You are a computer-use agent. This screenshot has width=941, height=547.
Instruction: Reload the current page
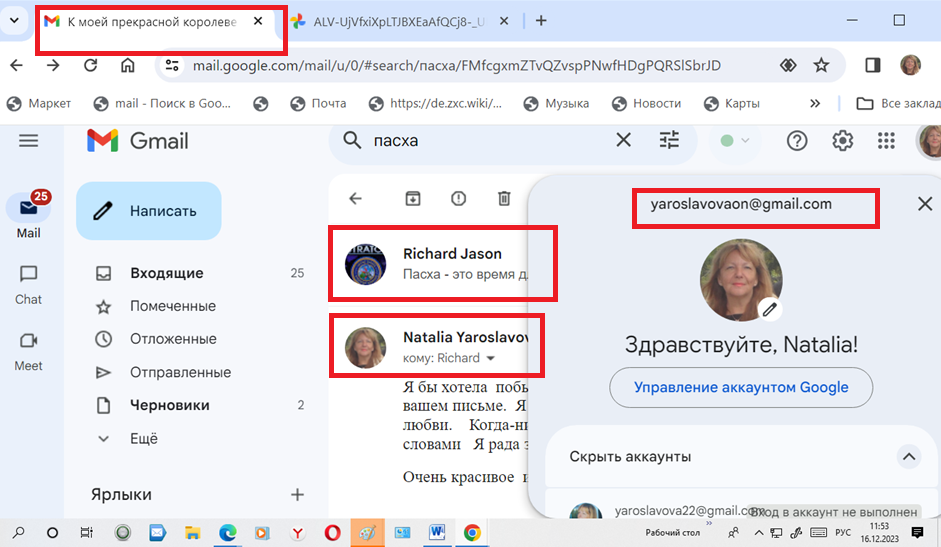pos(91,65)
